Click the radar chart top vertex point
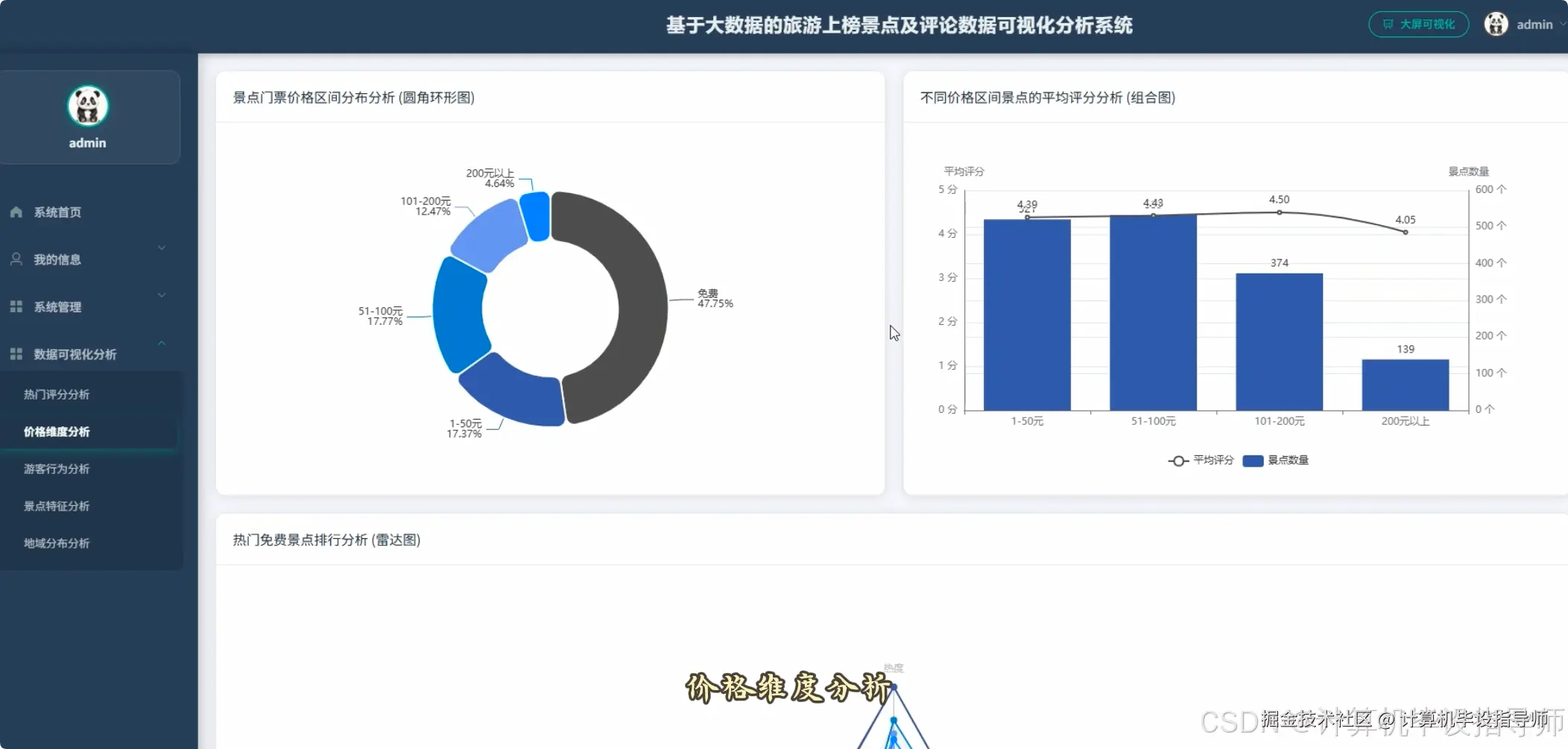This screenshot has width=1568, height=749. tap(894, 686)
